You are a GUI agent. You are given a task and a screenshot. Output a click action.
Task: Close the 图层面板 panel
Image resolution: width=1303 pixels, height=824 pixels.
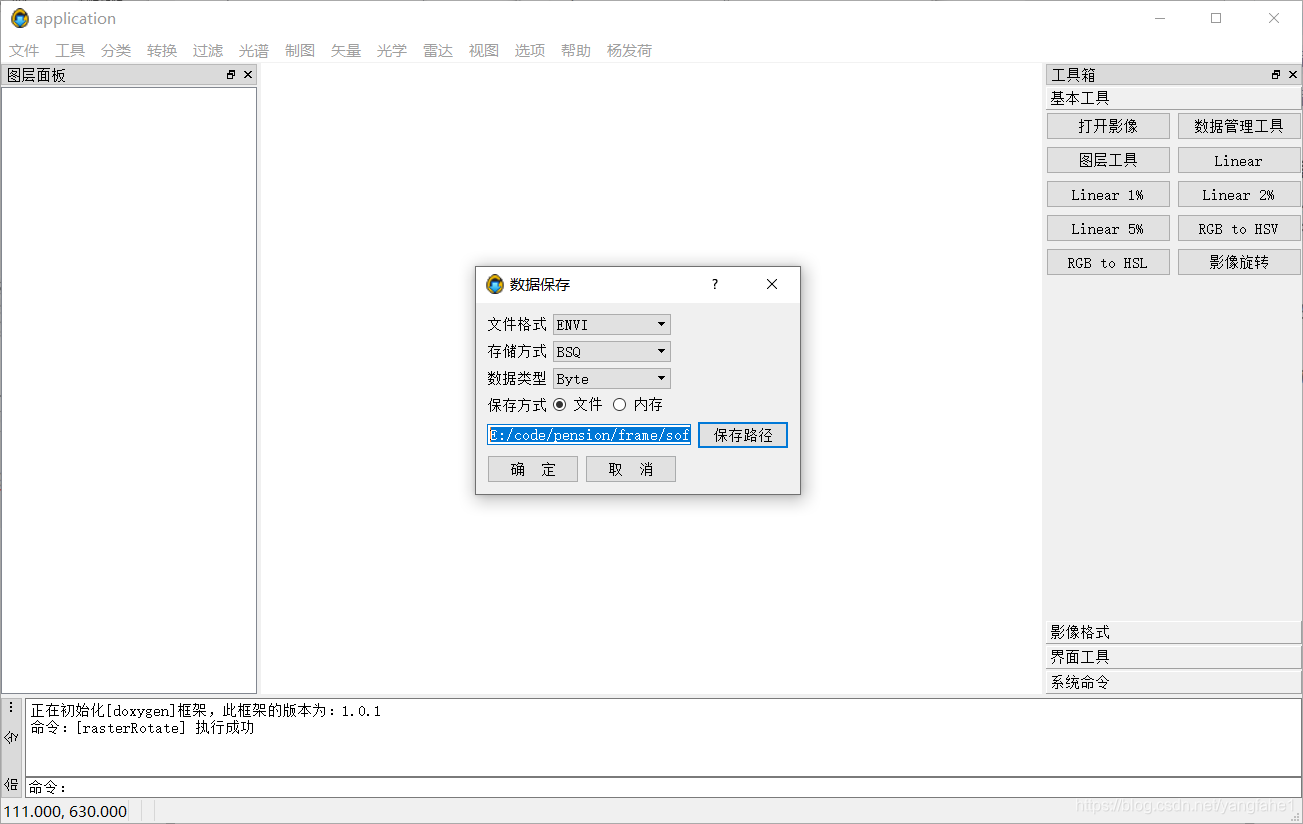coord(248,75)
